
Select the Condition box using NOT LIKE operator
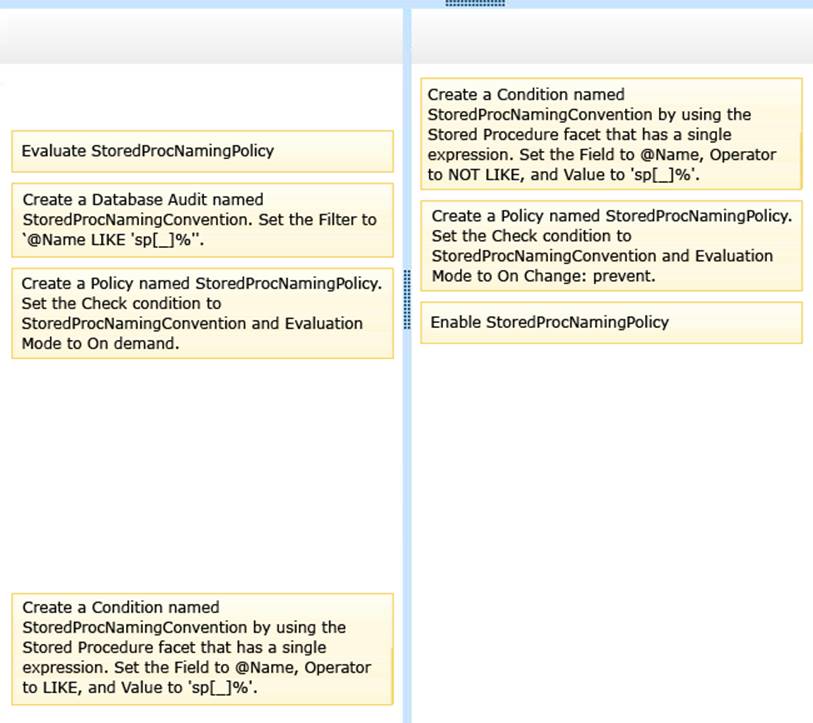pos(610,134)
